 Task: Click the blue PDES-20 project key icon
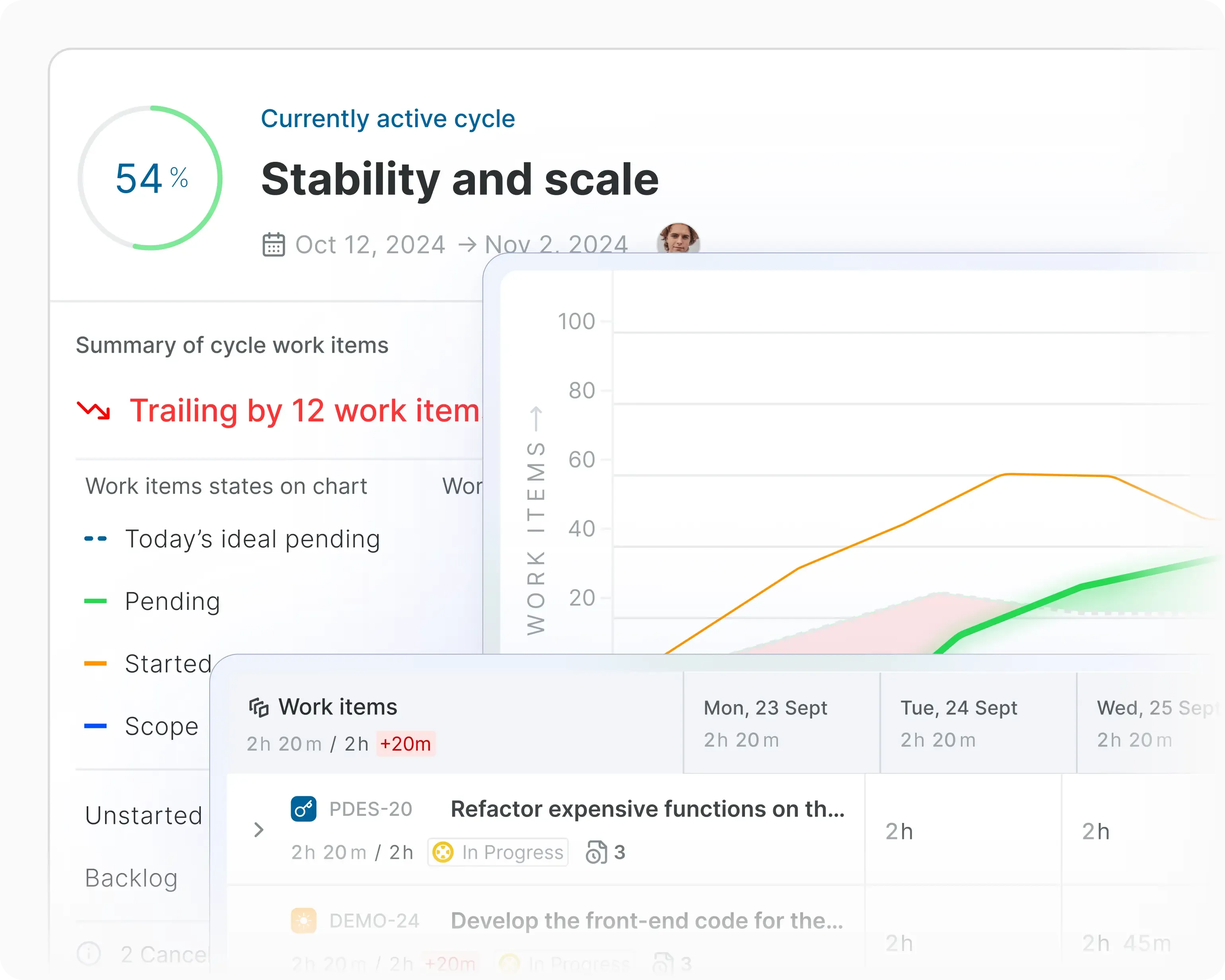pyautogui.click(x=303, y=808)
